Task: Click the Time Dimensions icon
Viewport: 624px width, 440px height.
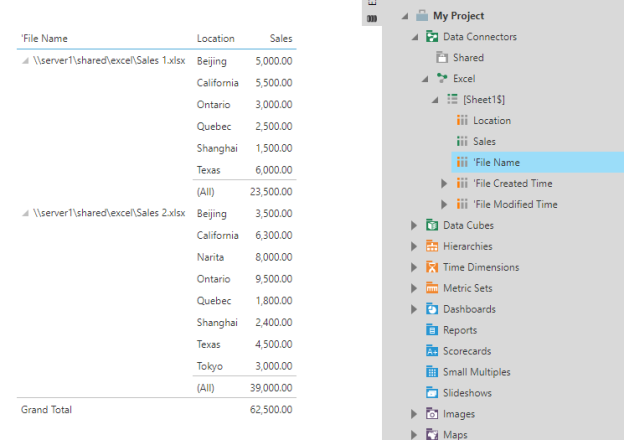Action: [432, 268]
